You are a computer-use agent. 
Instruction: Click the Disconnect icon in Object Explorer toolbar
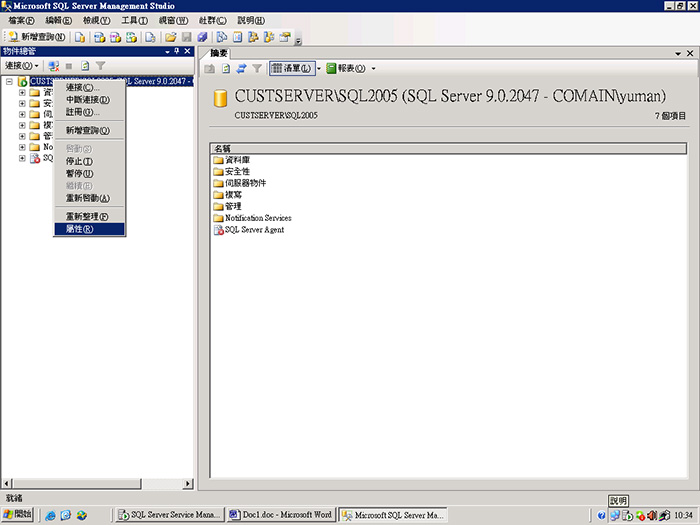coord(54,66)
